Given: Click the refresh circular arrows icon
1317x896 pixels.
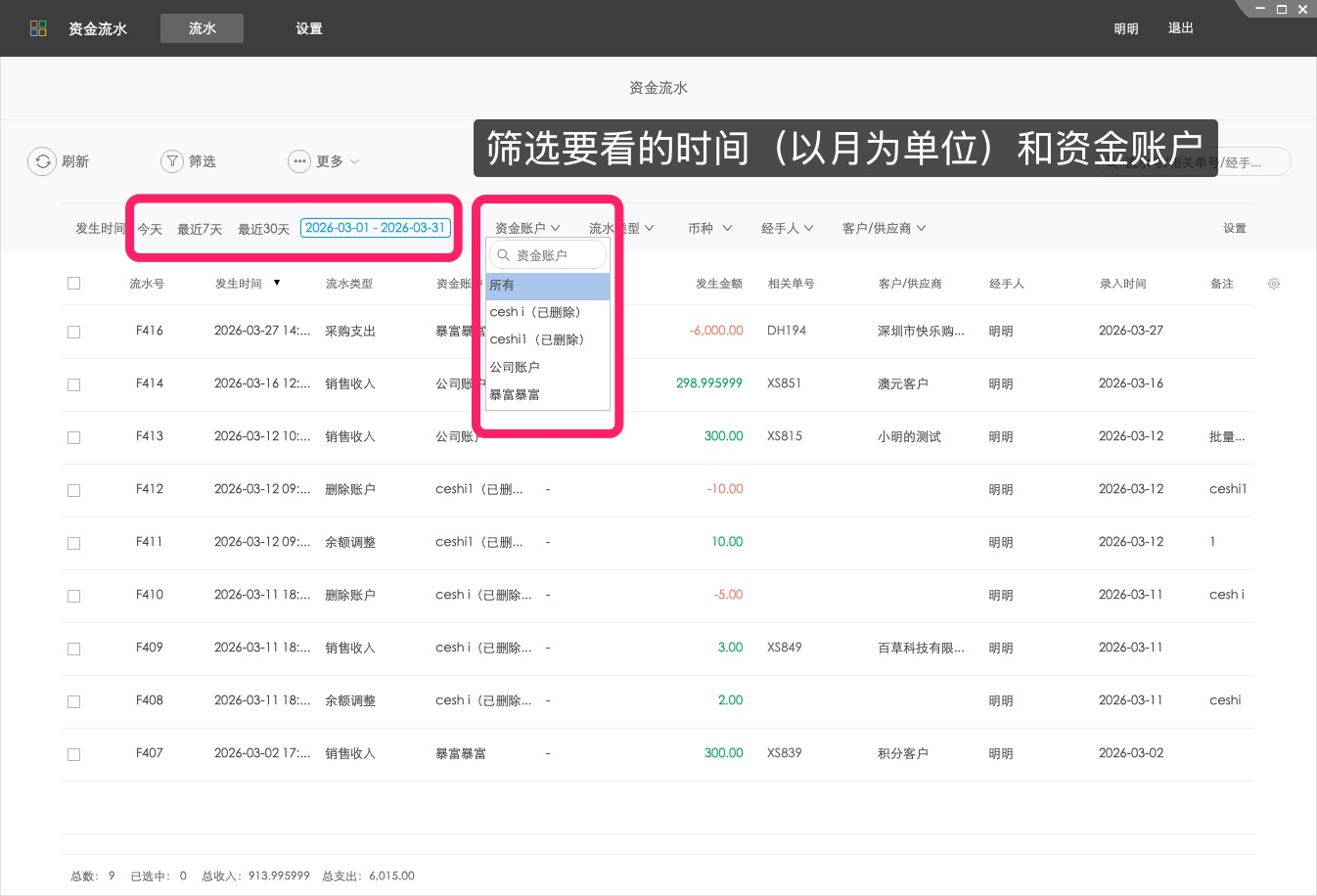Looking at the screenshot, I should pos(42,161).
